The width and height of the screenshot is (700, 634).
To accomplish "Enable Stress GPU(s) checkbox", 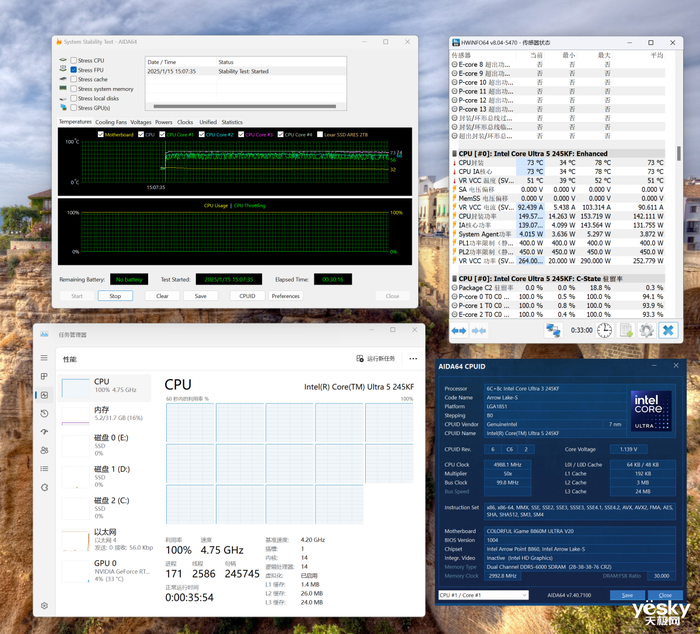I will point(74,108).
